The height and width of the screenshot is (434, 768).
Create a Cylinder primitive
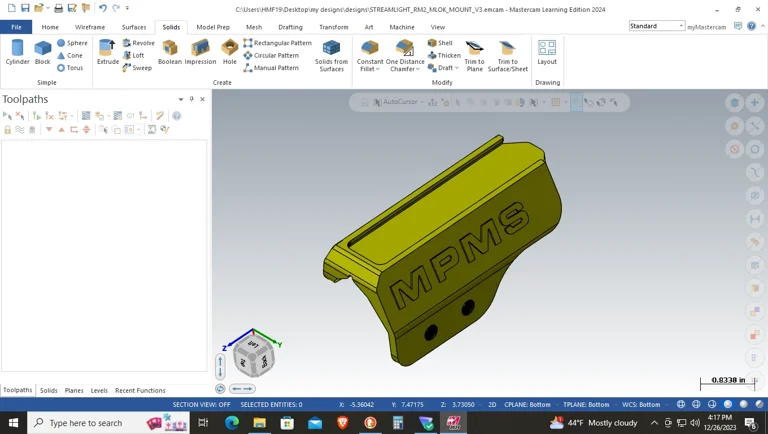[x=17, y=52]
